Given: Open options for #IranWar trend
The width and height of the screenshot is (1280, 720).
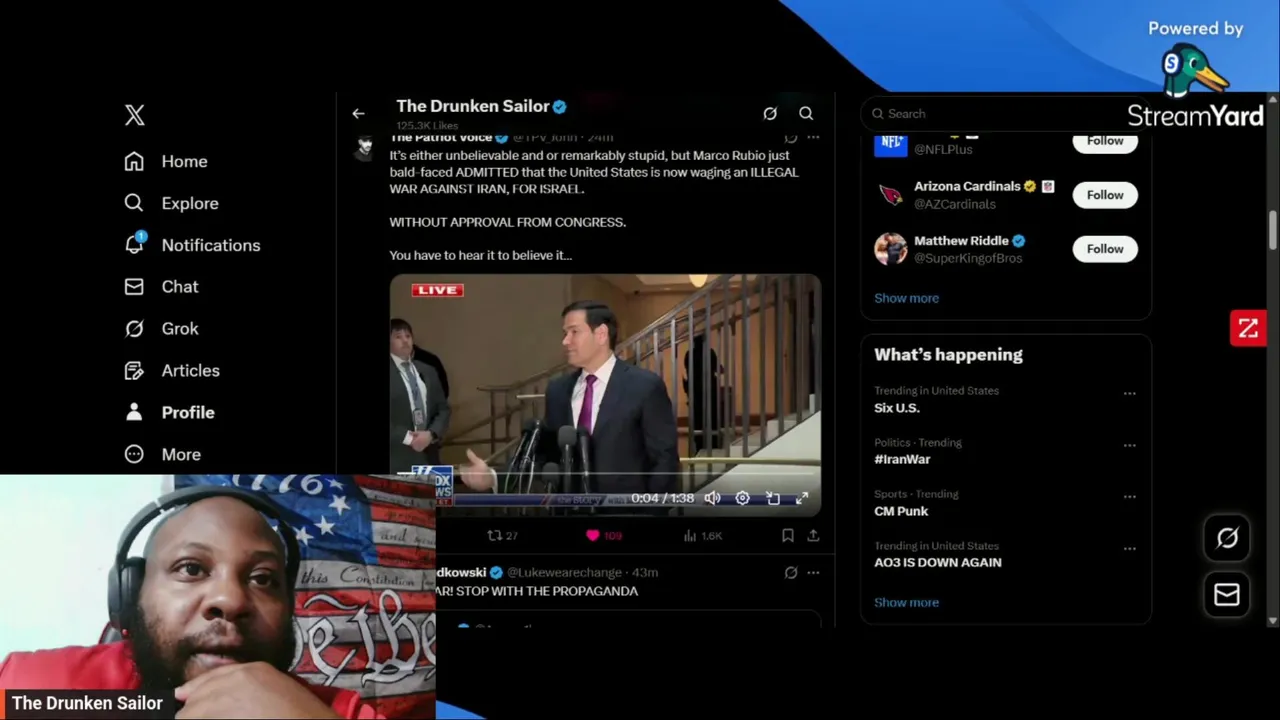Looking at the screenshot, I should coord(1129,445).
